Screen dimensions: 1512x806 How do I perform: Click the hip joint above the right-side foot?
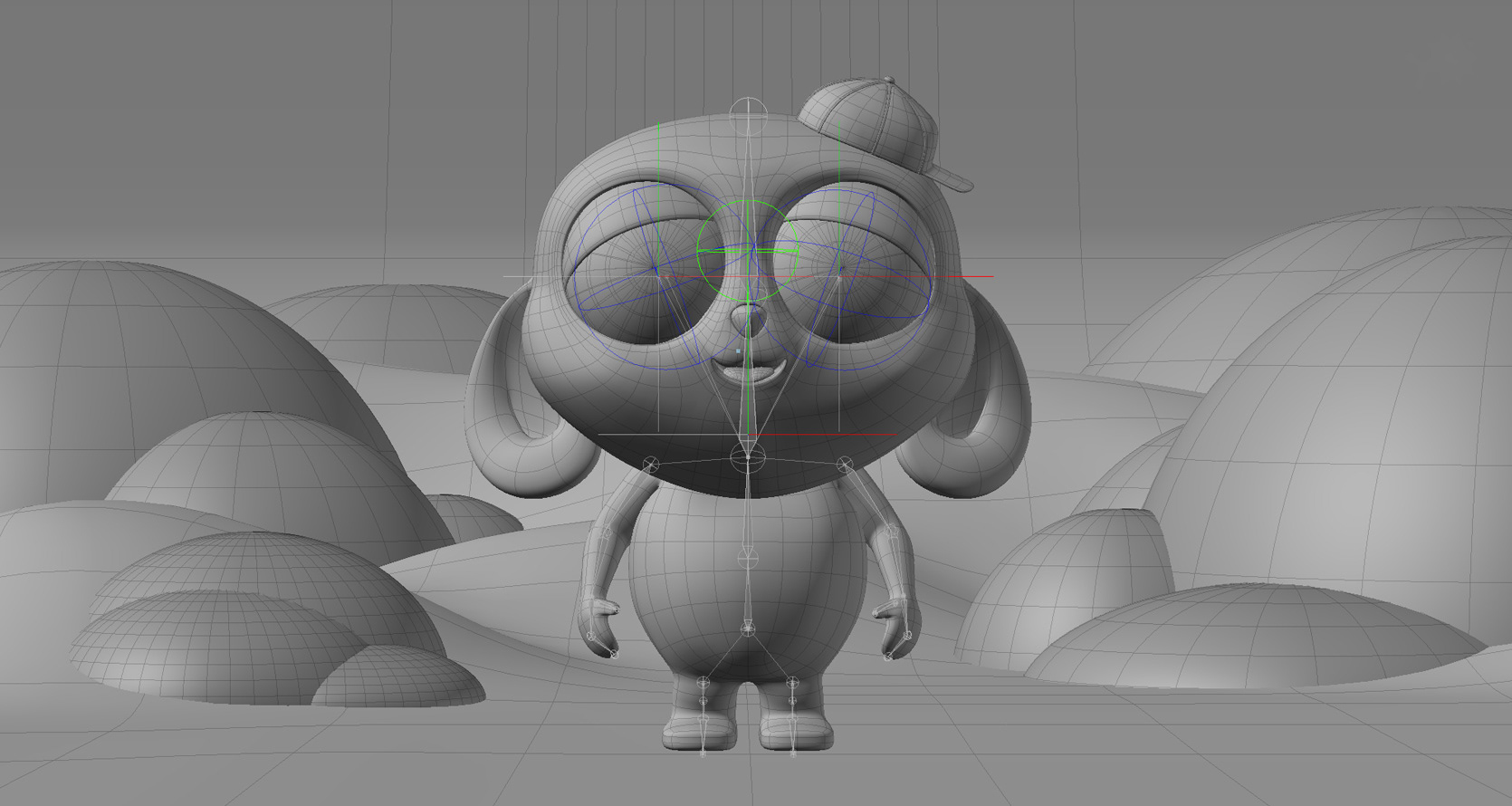(x=793, y=681)
